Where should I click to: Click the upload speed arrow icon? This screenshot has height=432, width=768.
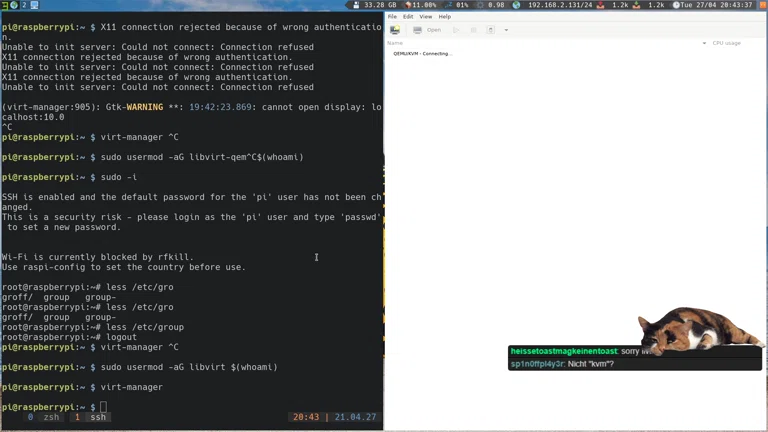(600, 5)
